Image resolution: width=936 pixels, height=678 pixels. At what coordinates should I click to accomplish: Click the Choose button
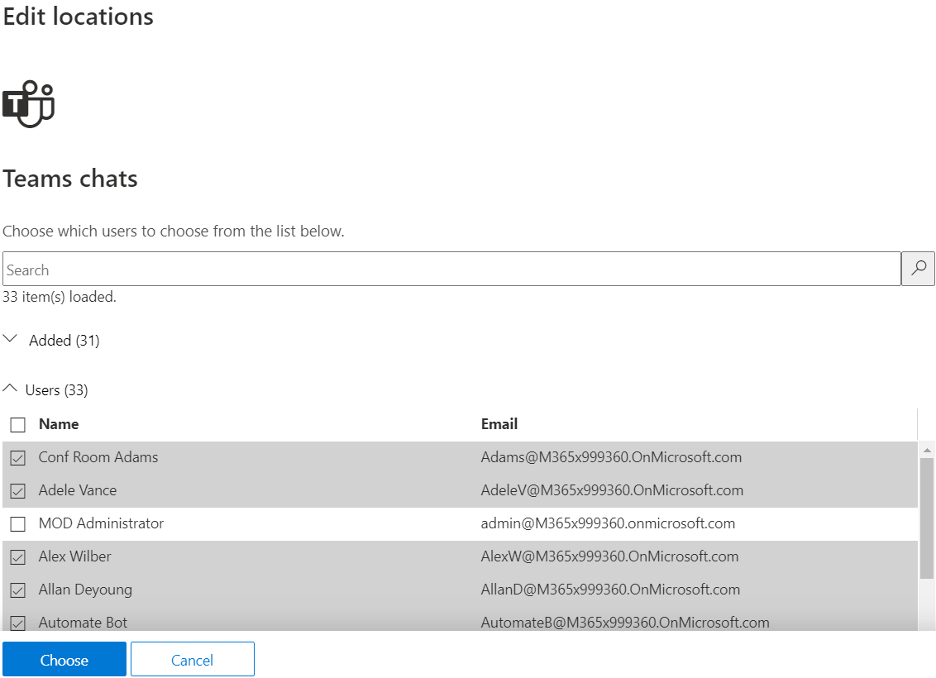coord(64,659)
